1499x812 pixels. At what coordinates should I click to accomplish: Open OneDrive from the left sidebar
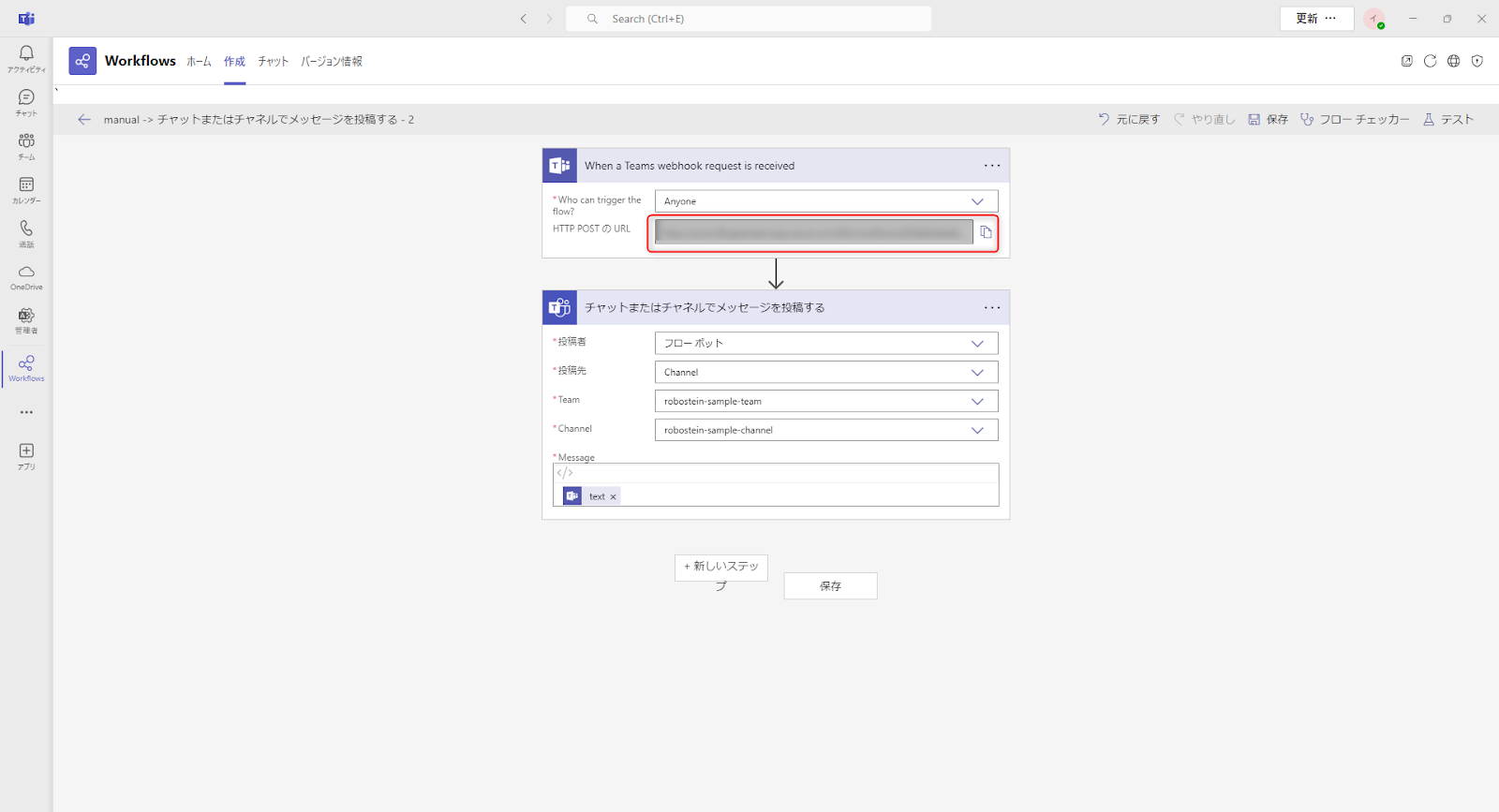pos(26,277)
